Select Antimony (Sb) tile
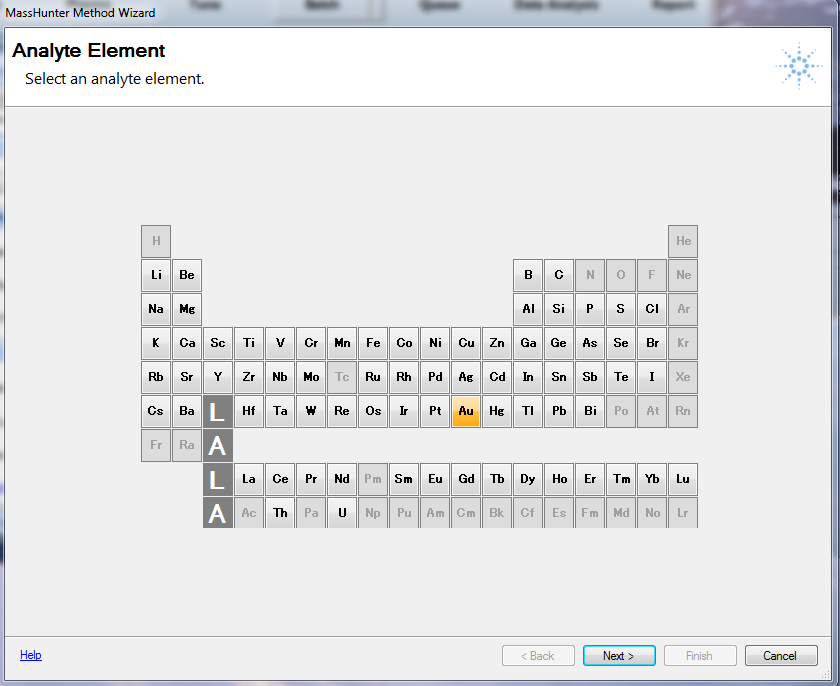This screenshot has height=686, width=840. click(x=590, y=377)
